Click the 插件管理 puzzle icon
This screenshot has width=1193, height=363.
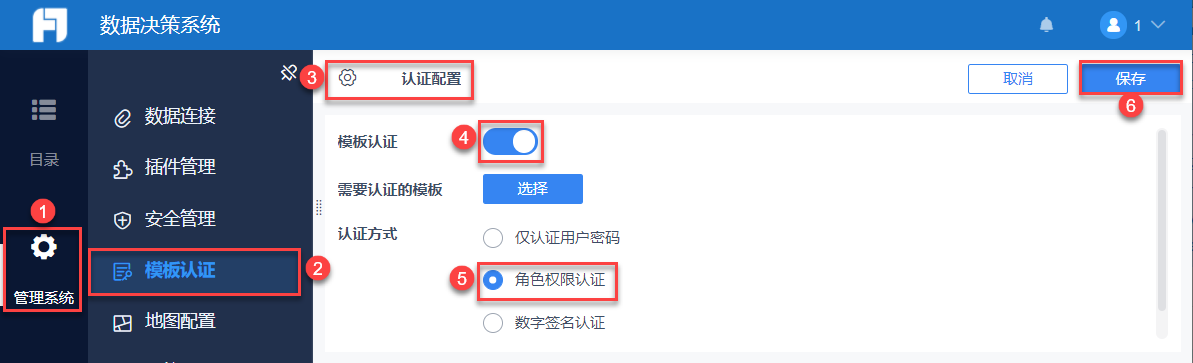122,169
